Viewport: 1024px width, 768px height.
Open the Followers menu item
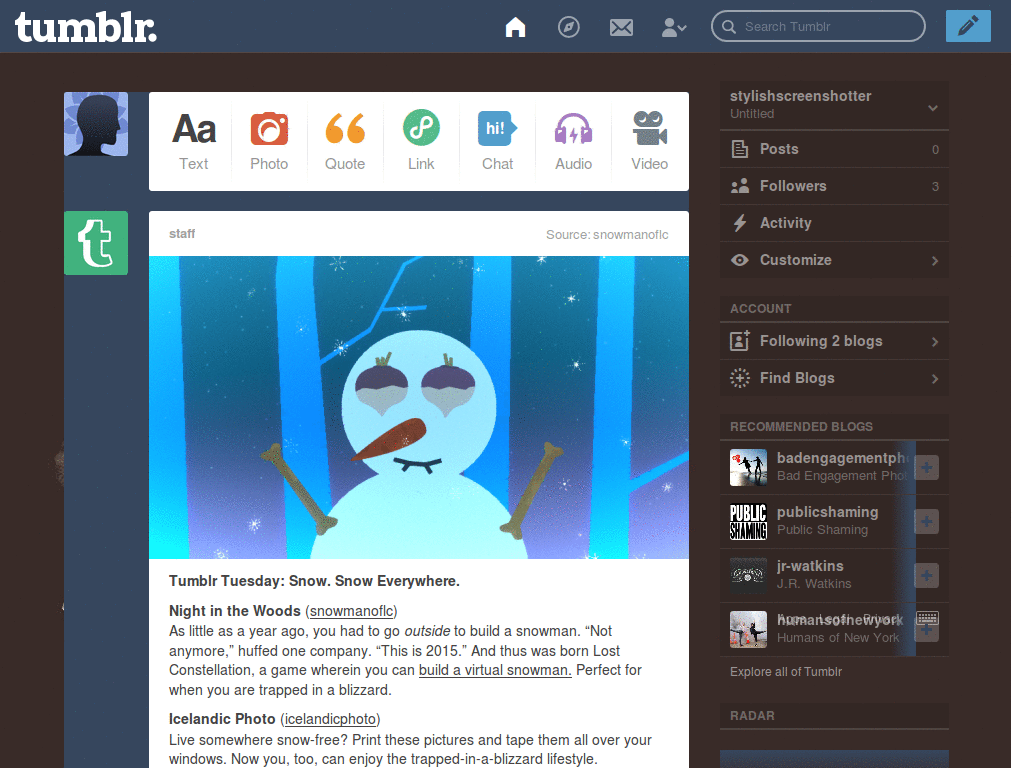click(834, 186)
